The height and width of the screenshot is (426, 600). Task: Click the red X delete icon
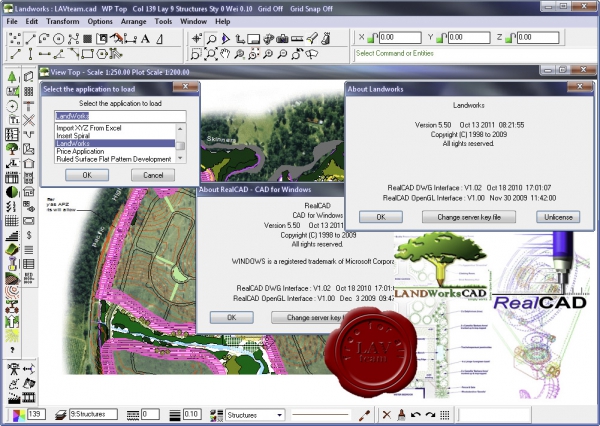click(x=387, y=415)
